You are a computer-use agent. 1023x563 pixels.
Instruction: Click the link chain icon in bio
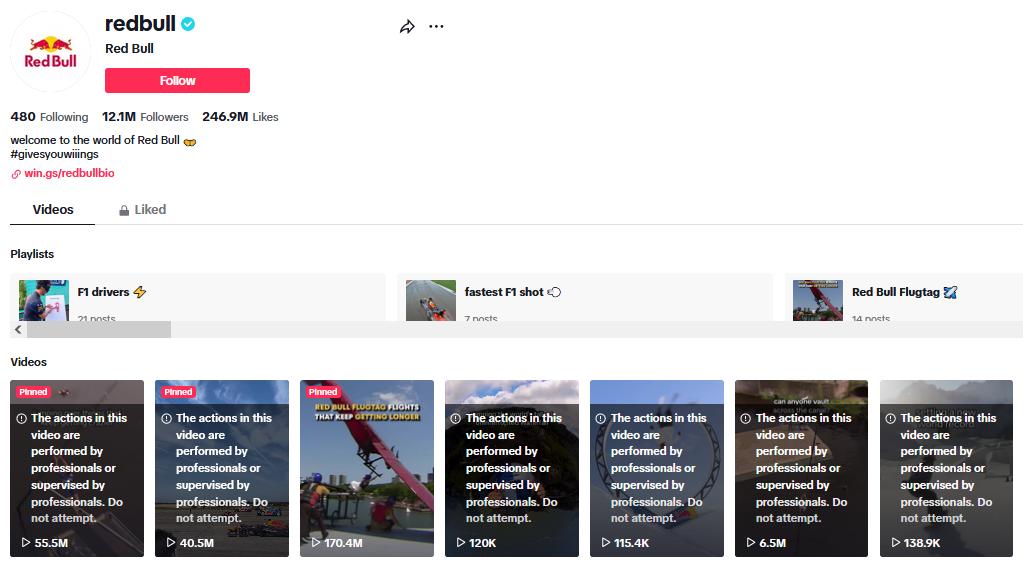[x=16, y=174]
